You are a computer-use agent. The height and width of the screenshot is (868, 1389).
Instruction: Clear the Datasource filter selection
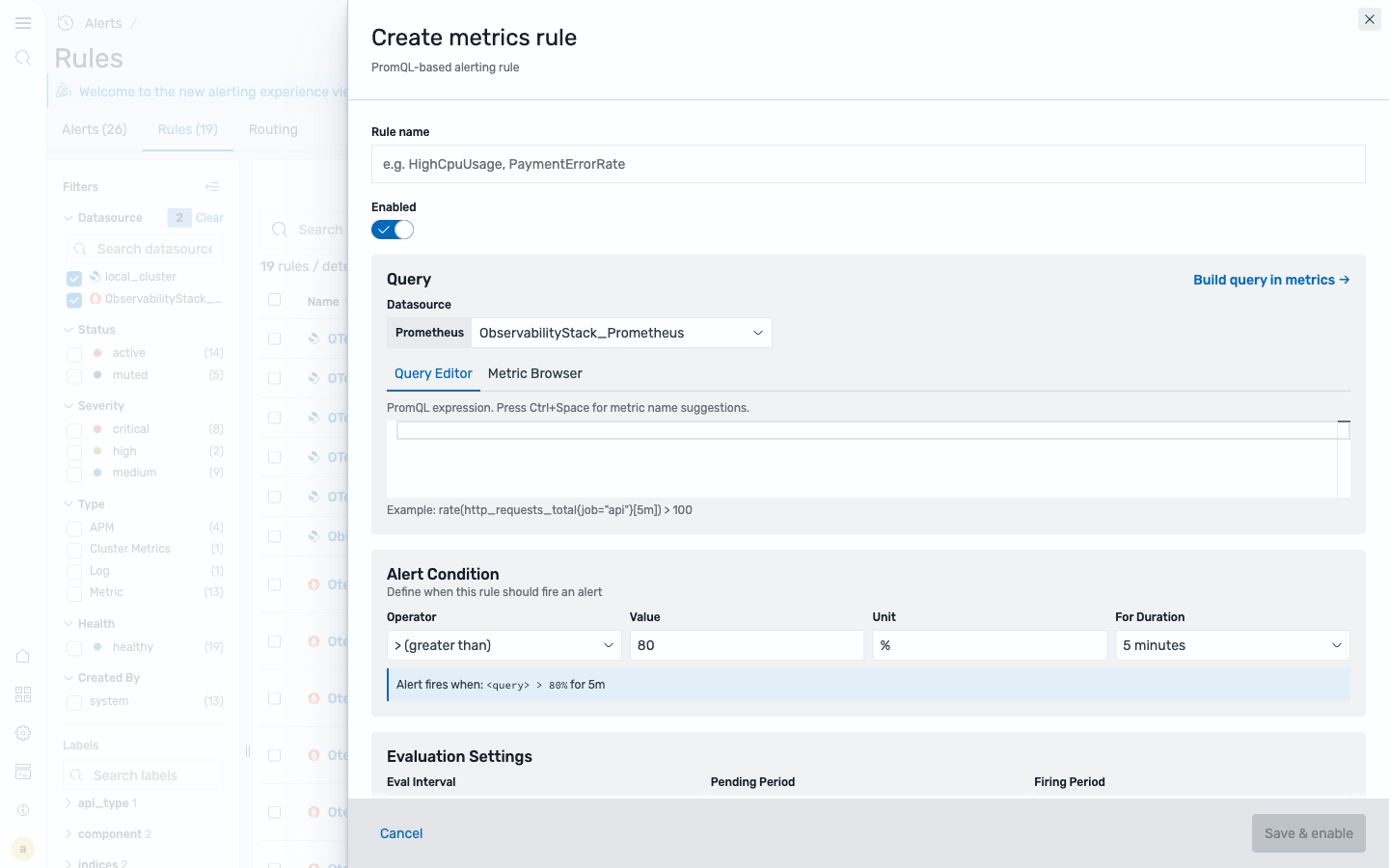point(209,218)
